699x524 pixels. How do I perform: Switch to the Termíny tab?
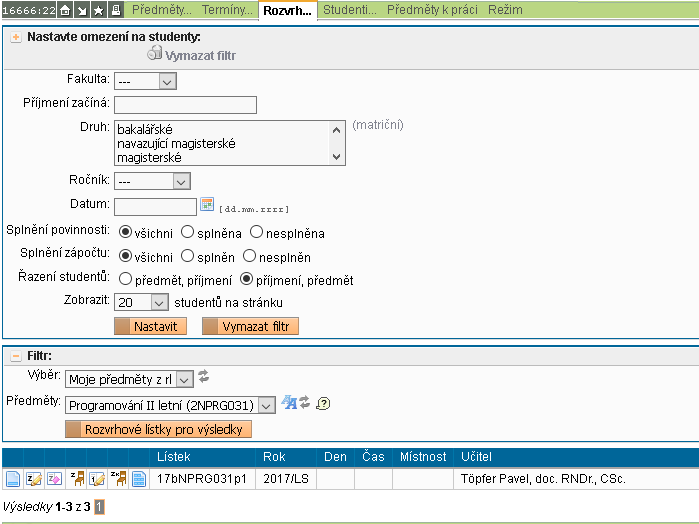click(227, 10)
